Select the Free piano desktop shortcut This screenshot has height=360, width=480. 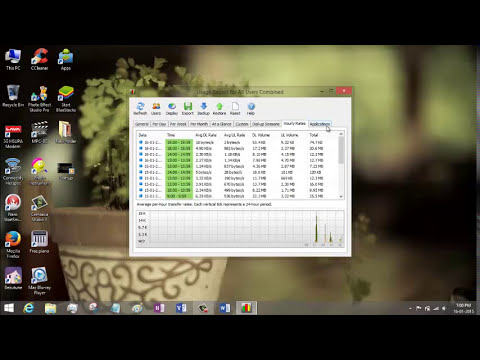pos(39,242)
